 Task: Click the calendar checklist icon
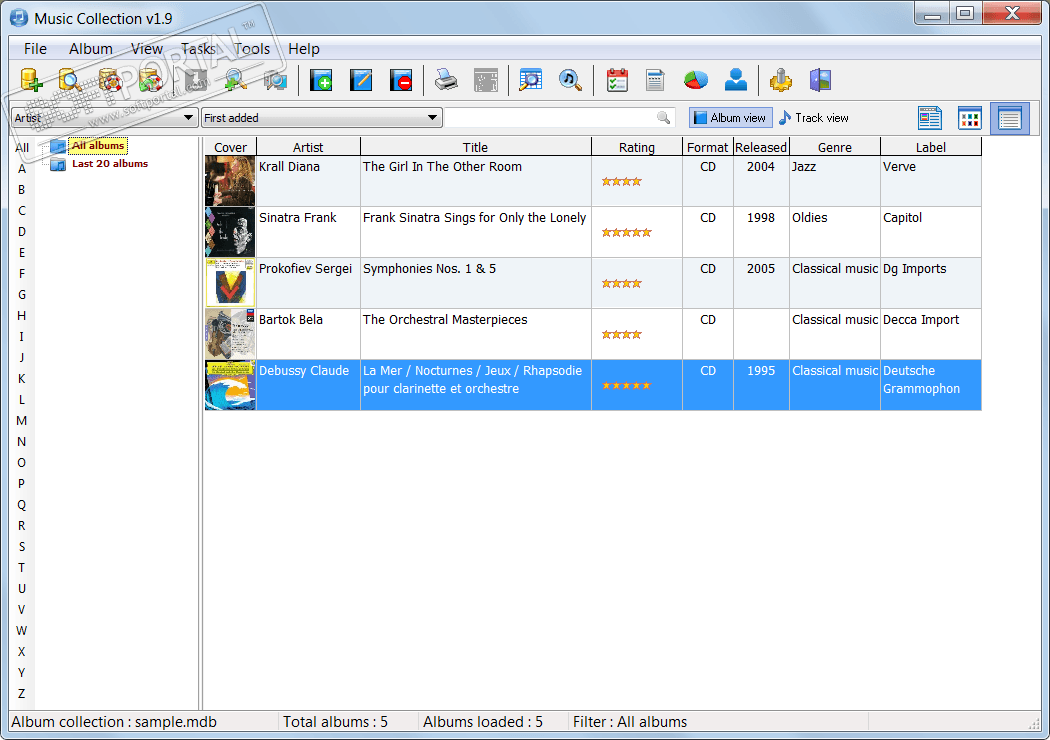616,80
